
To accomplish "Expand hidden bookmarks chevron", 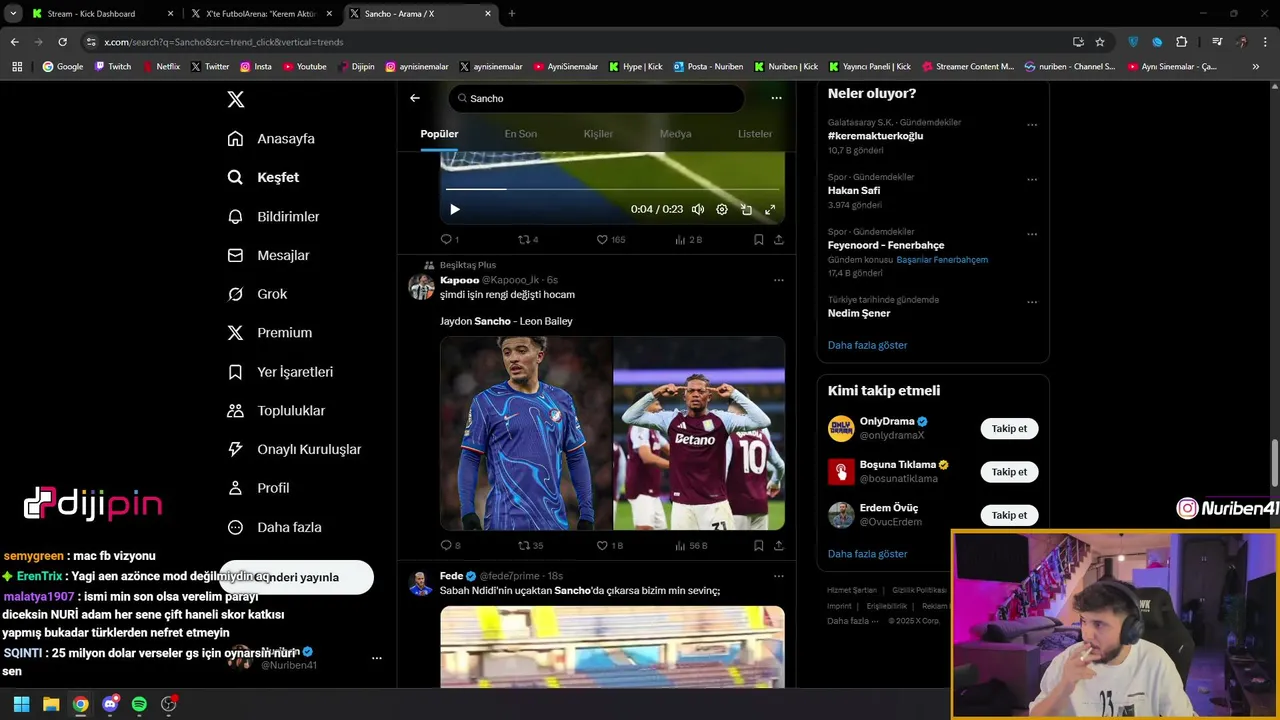I will click(x=1256, y=67).
